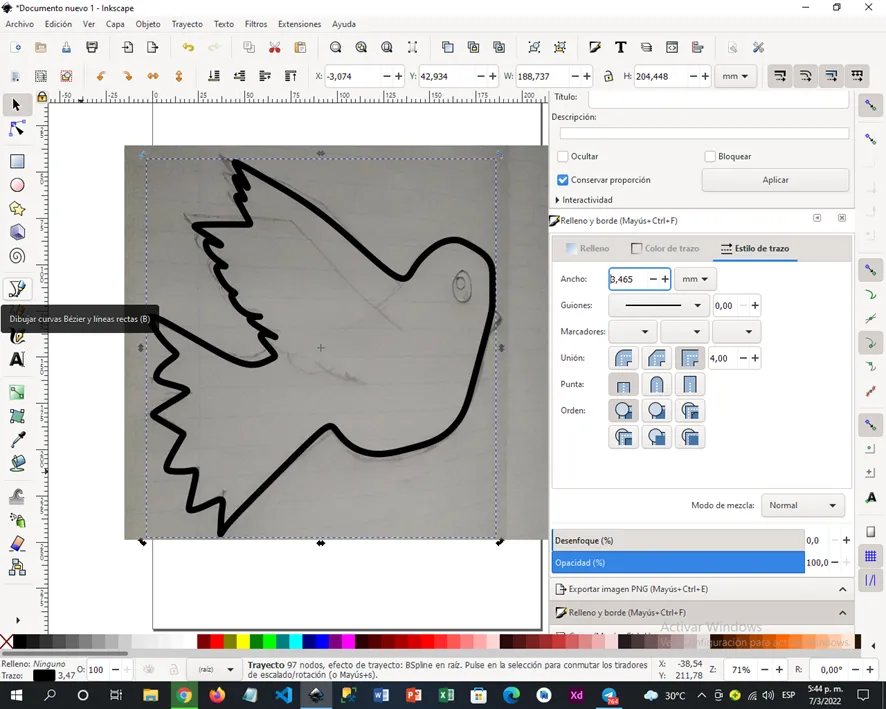Select the Spiral tool

click(x=17, y=256)
